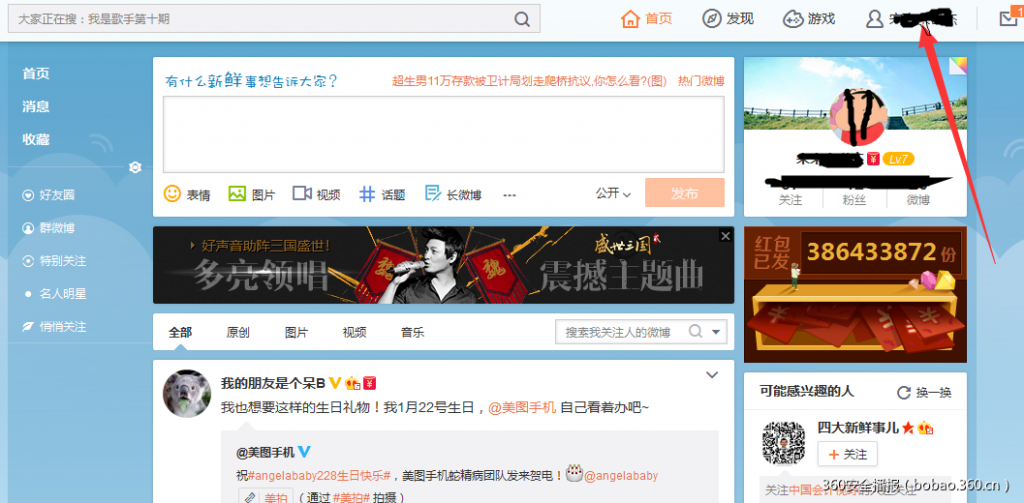Click the sidebar settings gear icon
The width and height of the screenshot is (1024, 503).
click(x=135, y=167)
